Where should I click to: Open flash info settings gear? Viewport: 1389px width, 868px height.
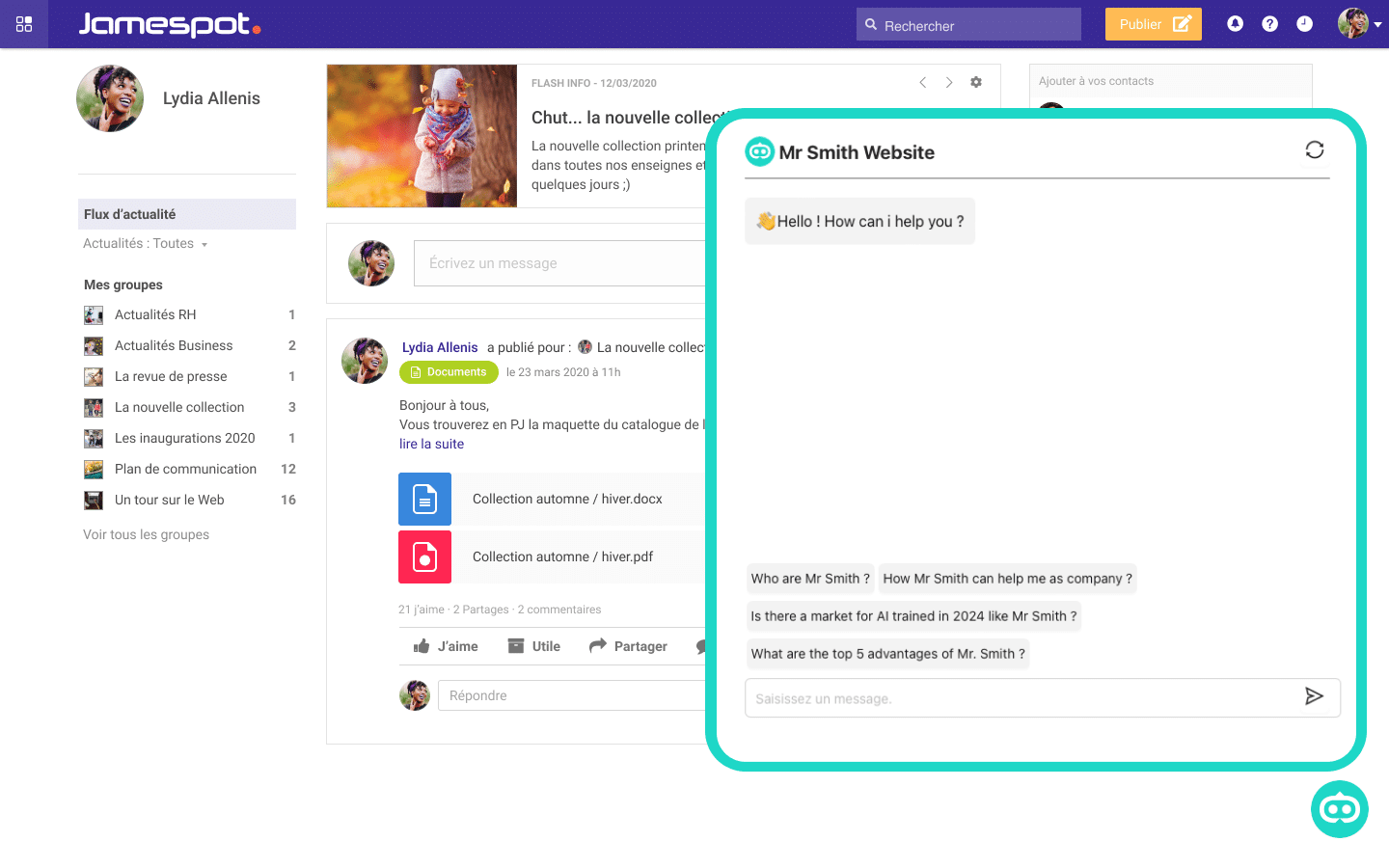click(976, 83)
